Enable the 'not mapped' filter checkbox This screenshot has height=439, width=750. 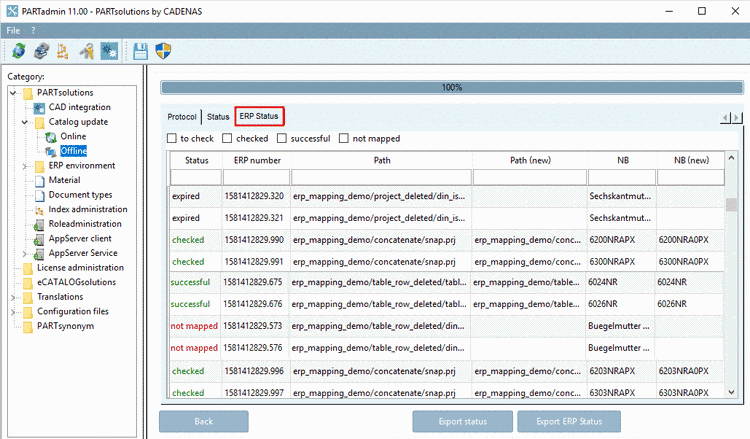tap(343, 138)
